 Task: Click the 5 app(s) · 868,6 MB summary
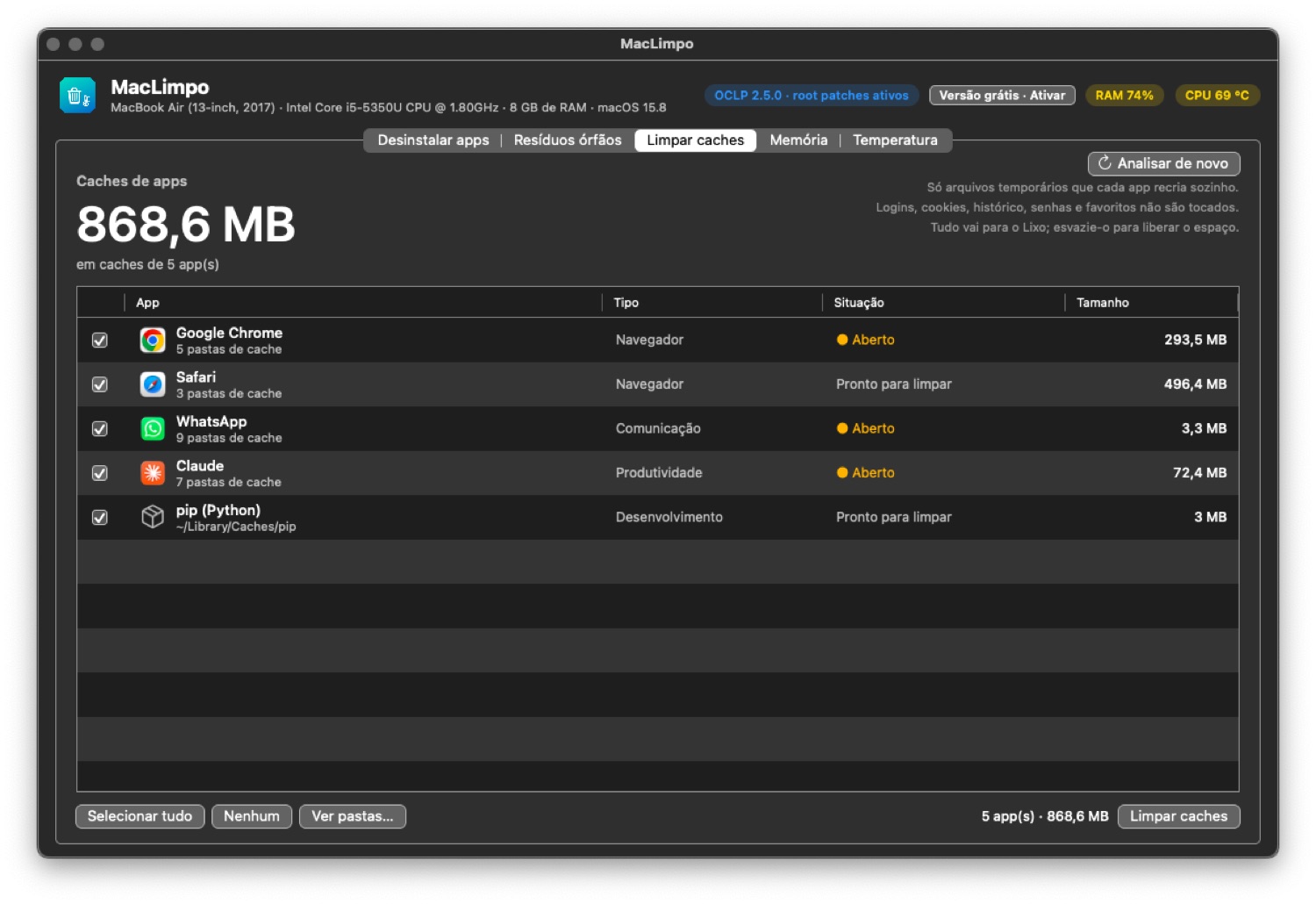coord(1045,816)
